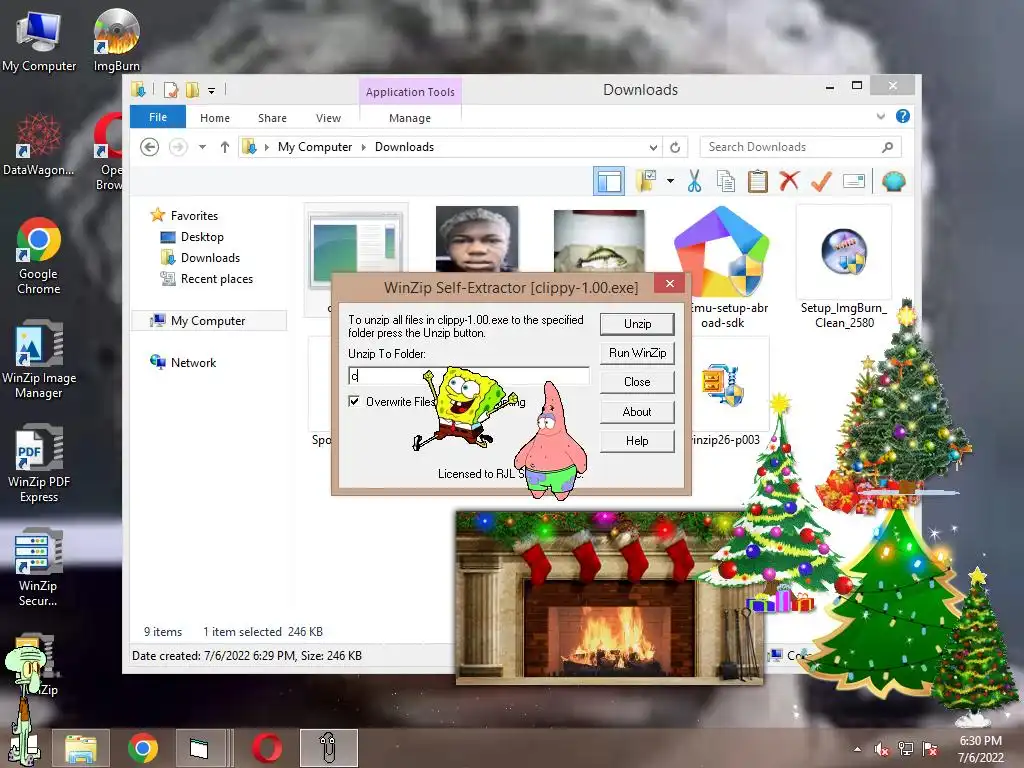The height and width of the screenshot is (768, 1024).
Task: Select Desktop under Favorites
Action: click(x=202, y=237)
